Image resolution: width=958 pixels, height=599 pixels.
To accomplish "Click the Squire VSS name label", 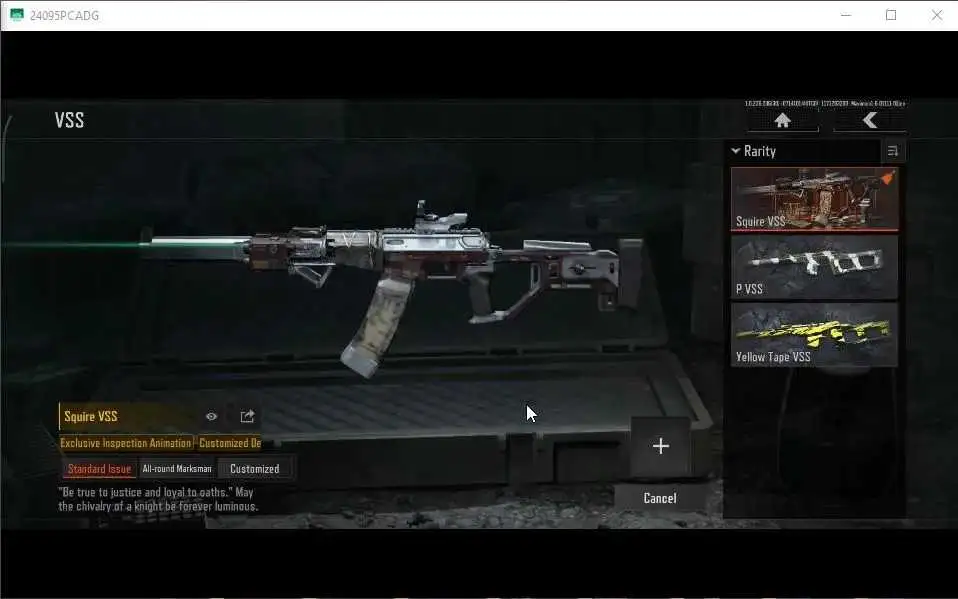I will tap(91, 416).
